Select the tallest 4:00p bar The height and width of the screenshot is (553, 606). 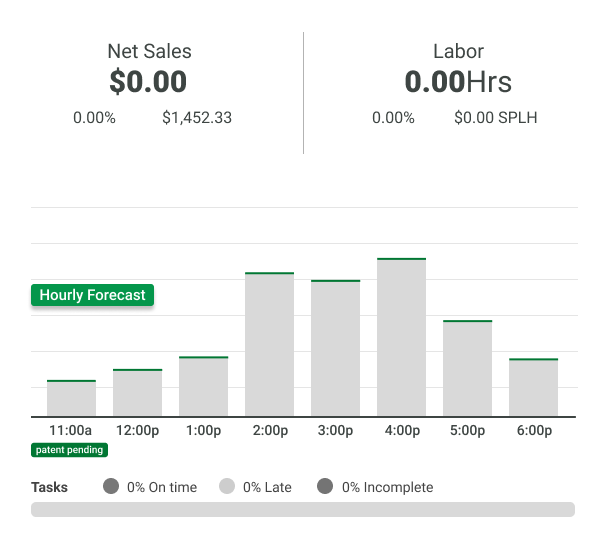(x=401, y=337)
